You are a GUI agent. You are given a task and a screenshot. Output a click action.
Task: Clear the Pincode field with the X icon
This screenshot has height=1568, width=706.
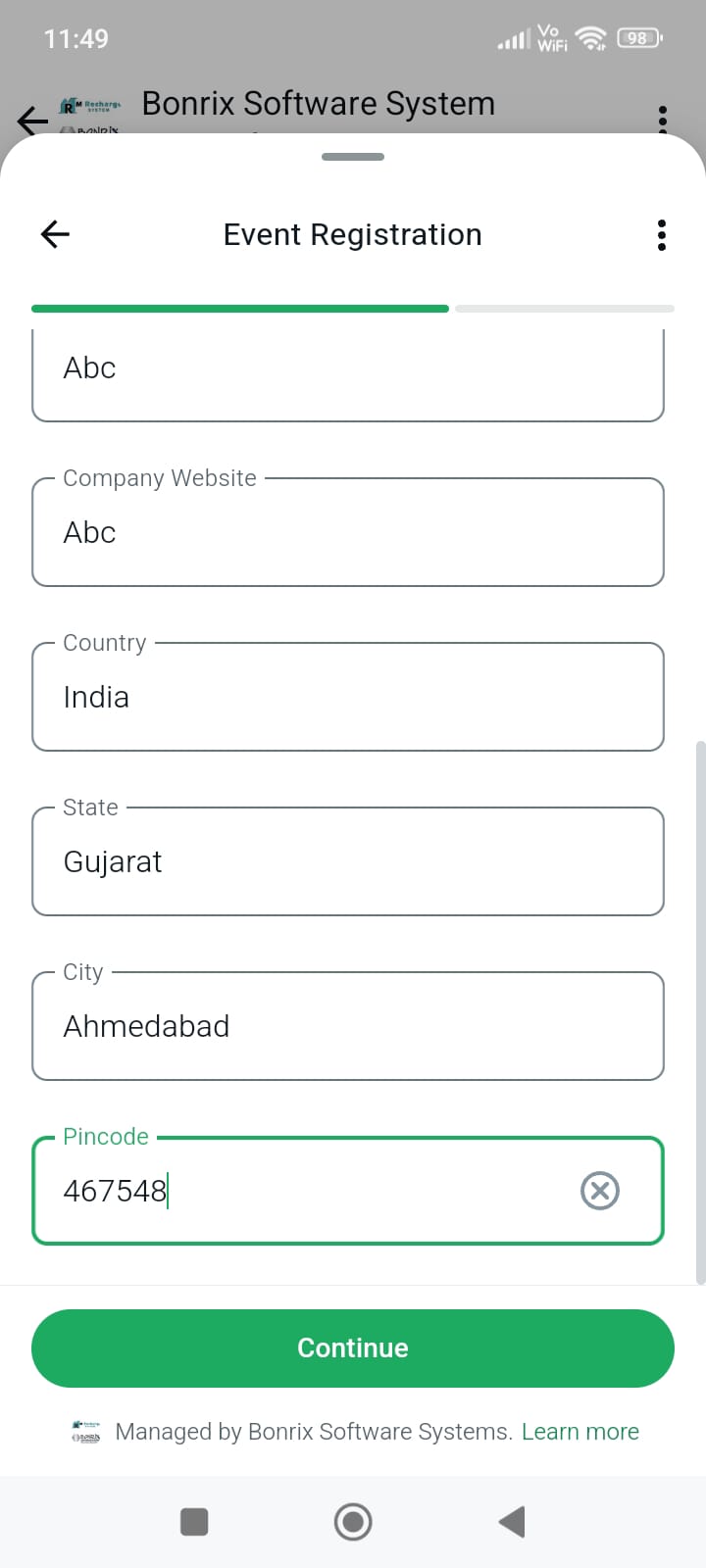(x=600, y=1191)
